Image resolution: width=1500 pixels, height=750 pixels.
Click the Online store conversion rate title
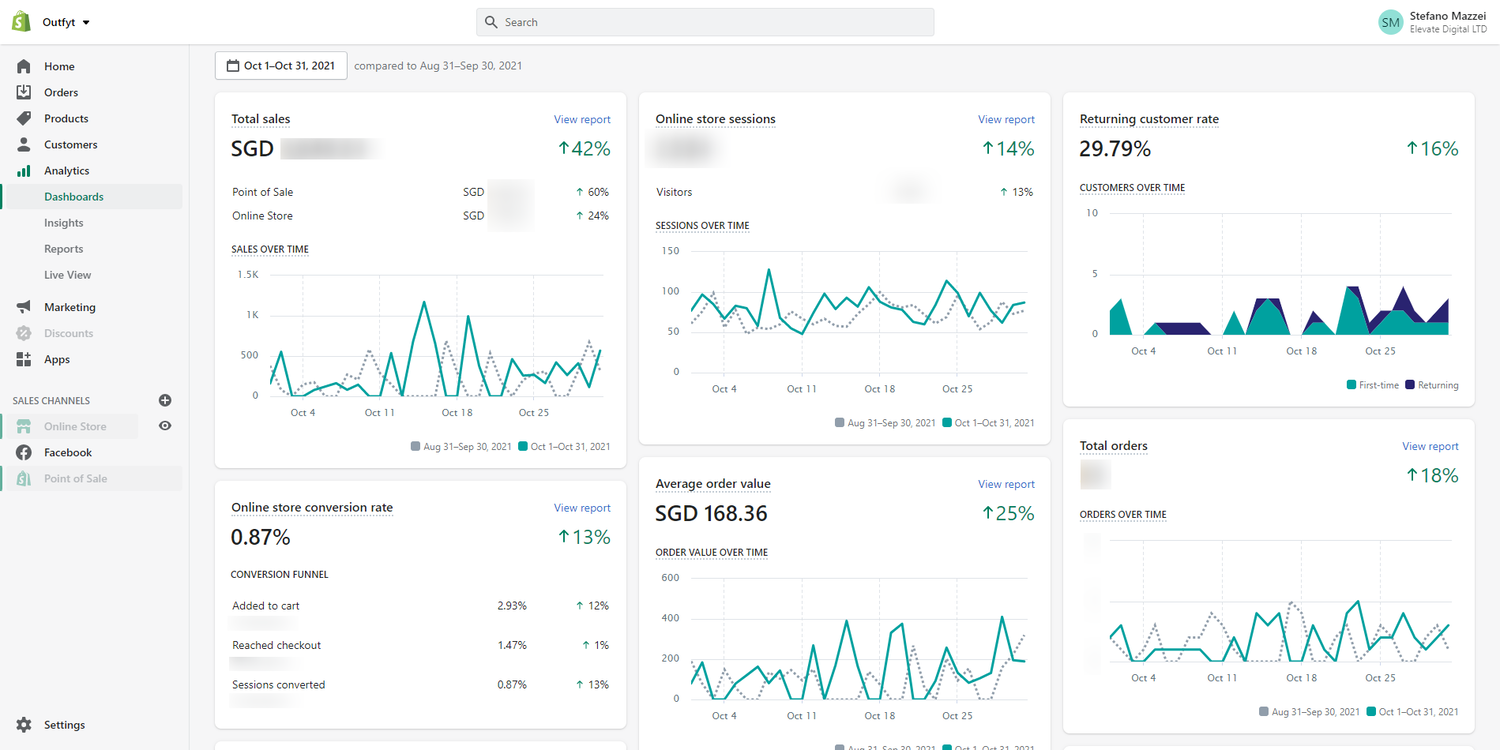pos(312,508)
